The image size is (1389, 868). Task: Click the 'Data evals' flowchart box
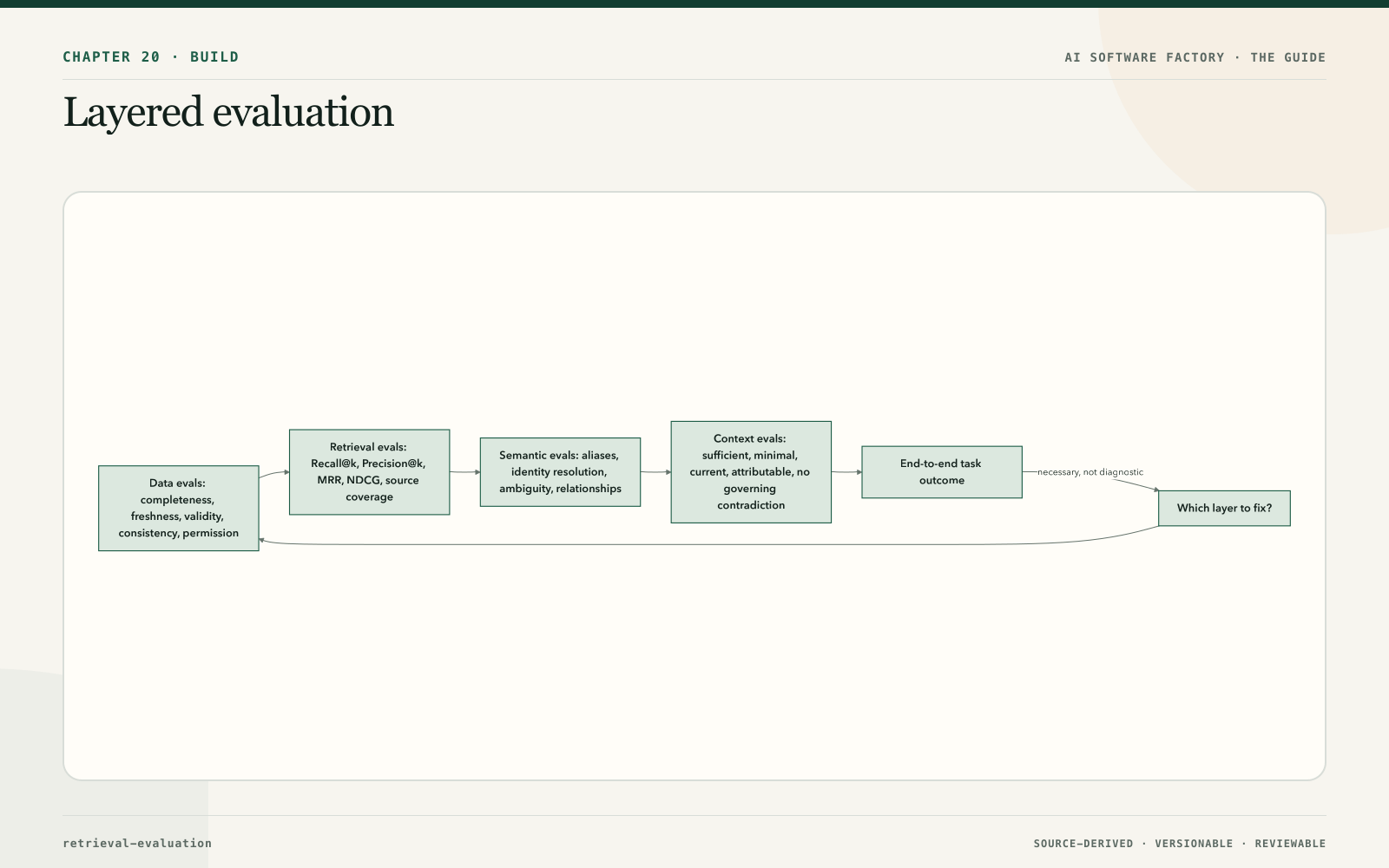179,509
